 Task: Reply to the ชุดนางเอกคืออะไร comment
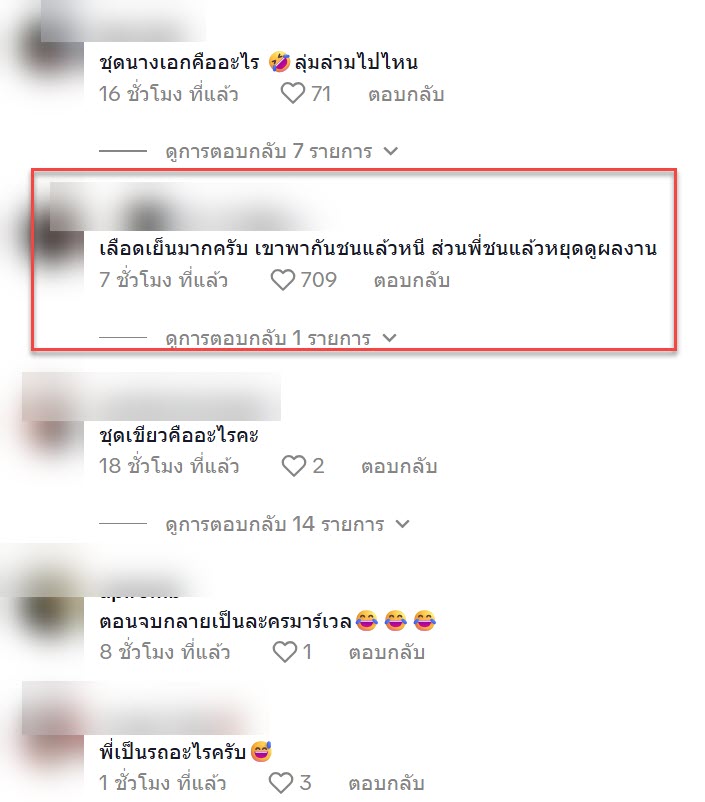406,95
